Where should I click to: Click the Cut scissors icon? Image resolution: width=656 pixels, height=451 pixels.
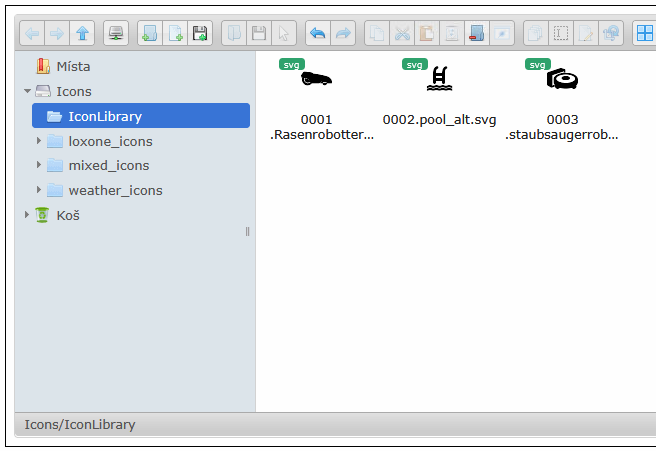[x=402, y=33]
